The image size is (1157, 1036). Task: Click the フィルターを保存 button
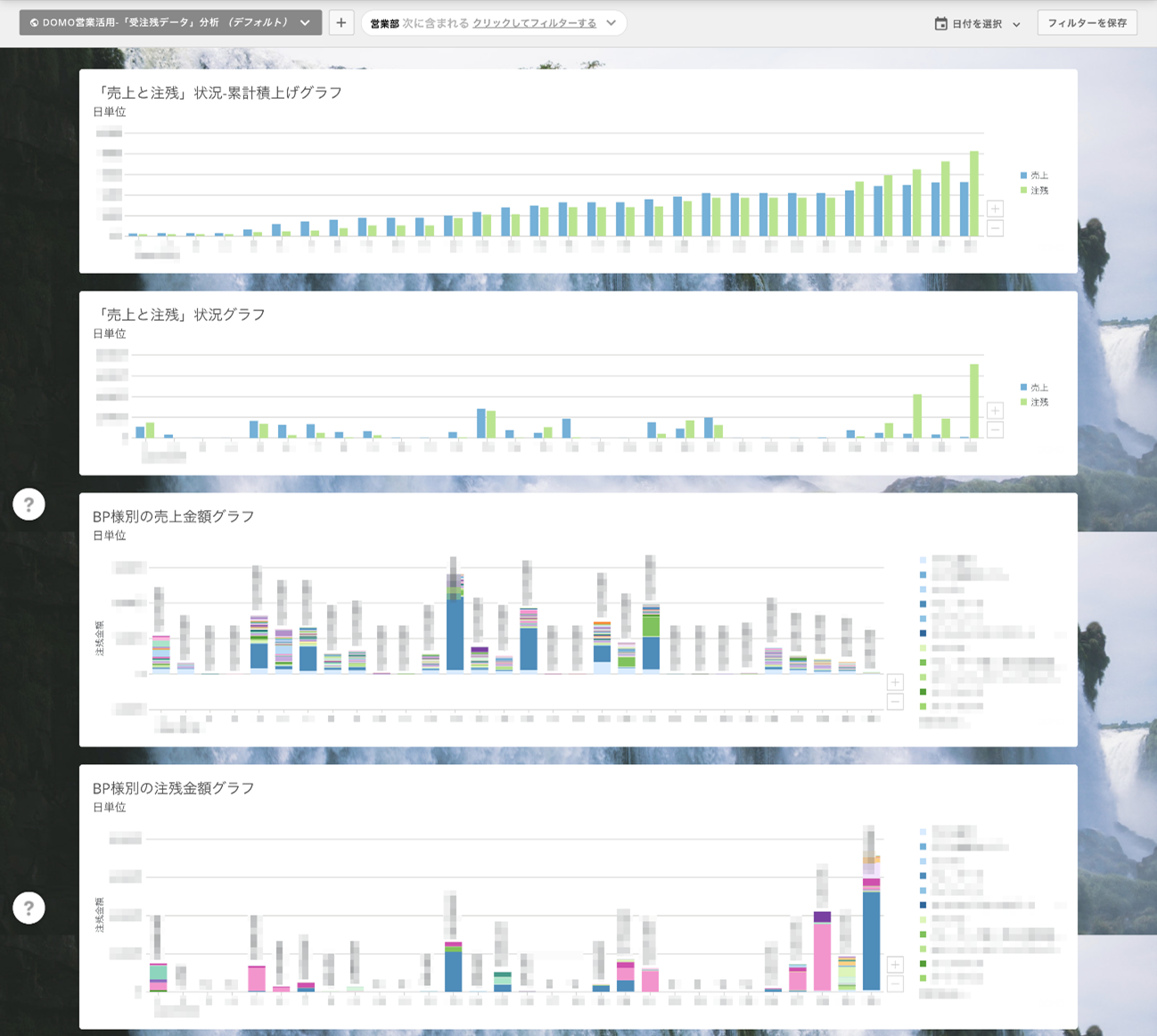[1087, 23]
